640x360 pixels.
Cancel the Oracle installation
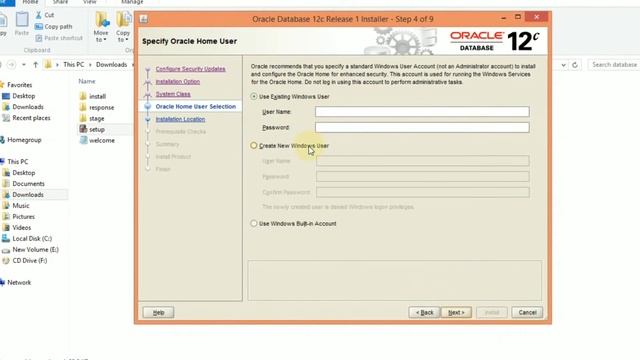(x=527, y=312)
